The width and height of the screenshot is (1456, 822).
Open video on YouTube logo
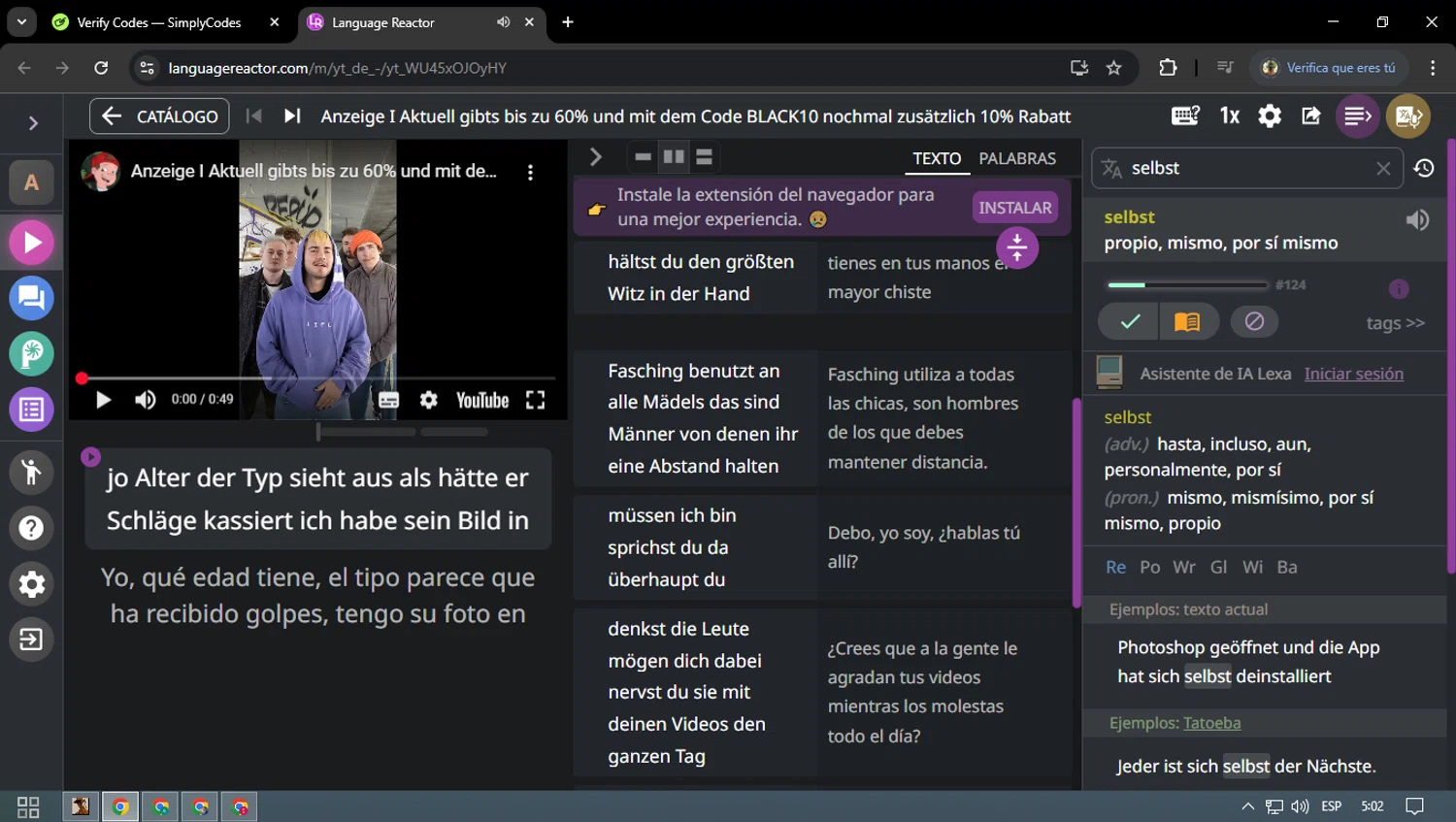point(482,400)
